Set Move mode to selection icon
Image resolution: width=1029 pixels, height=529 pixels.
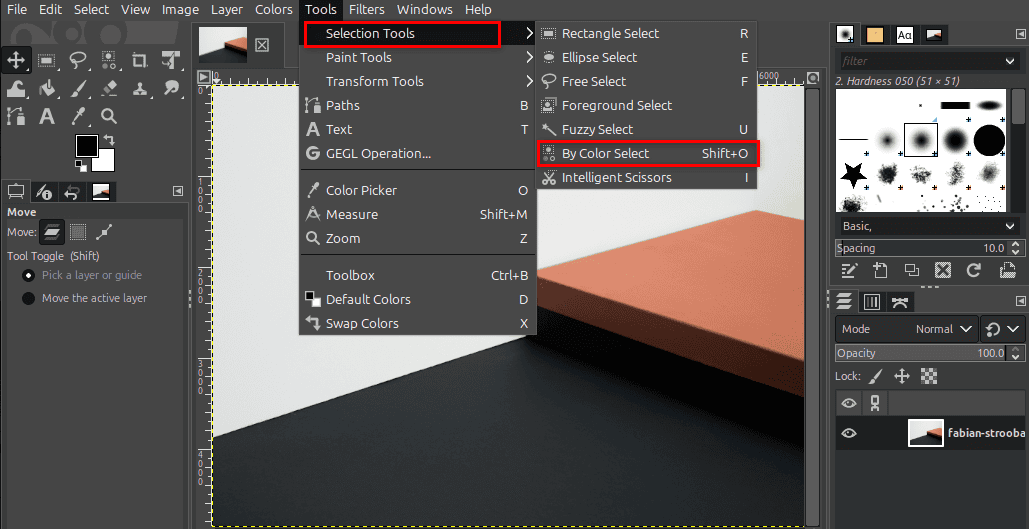click(x=78, y=232)
